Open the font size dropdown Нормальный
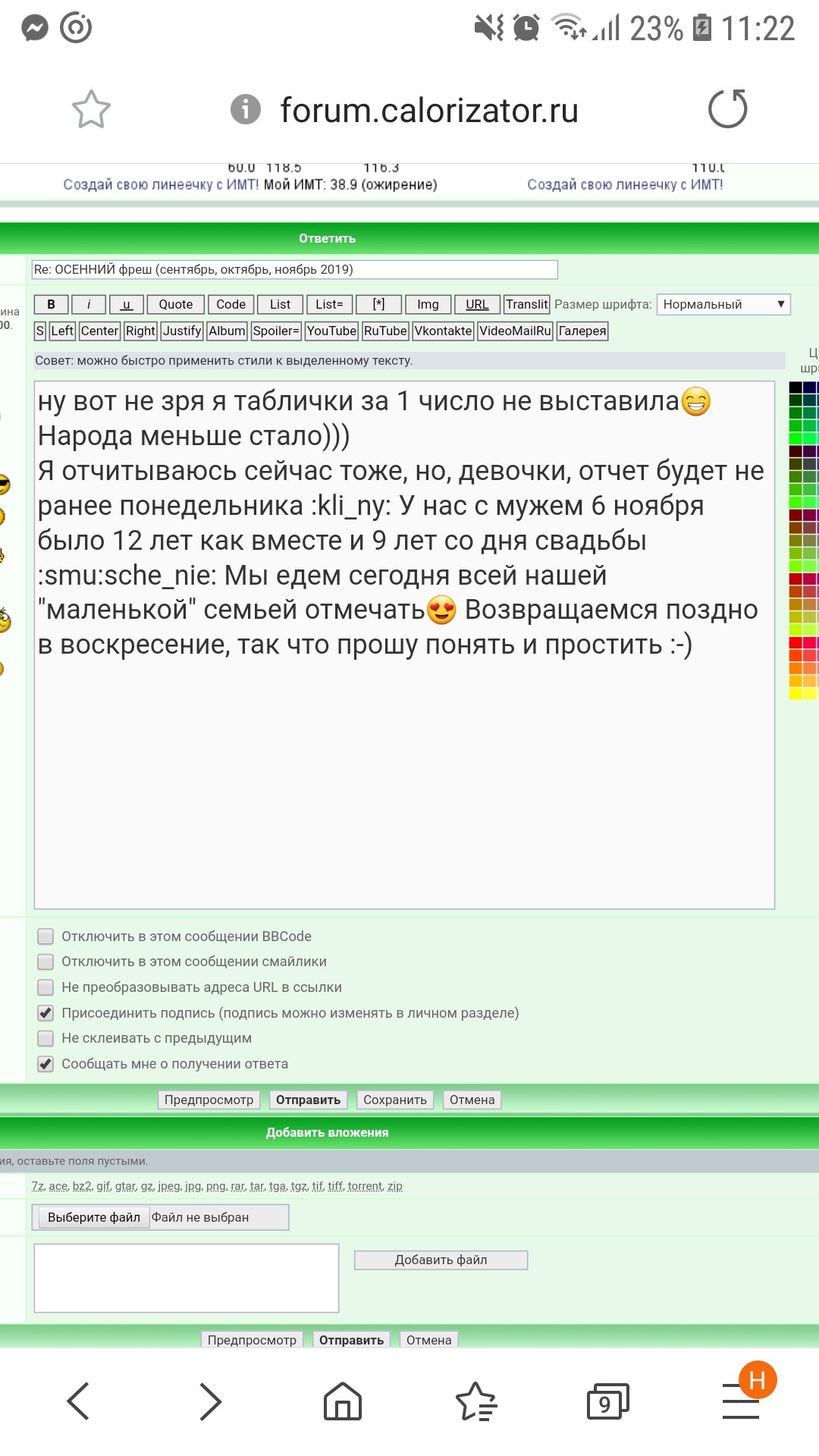The height and width of the screenshot is (1456, 819). (723, 304)
